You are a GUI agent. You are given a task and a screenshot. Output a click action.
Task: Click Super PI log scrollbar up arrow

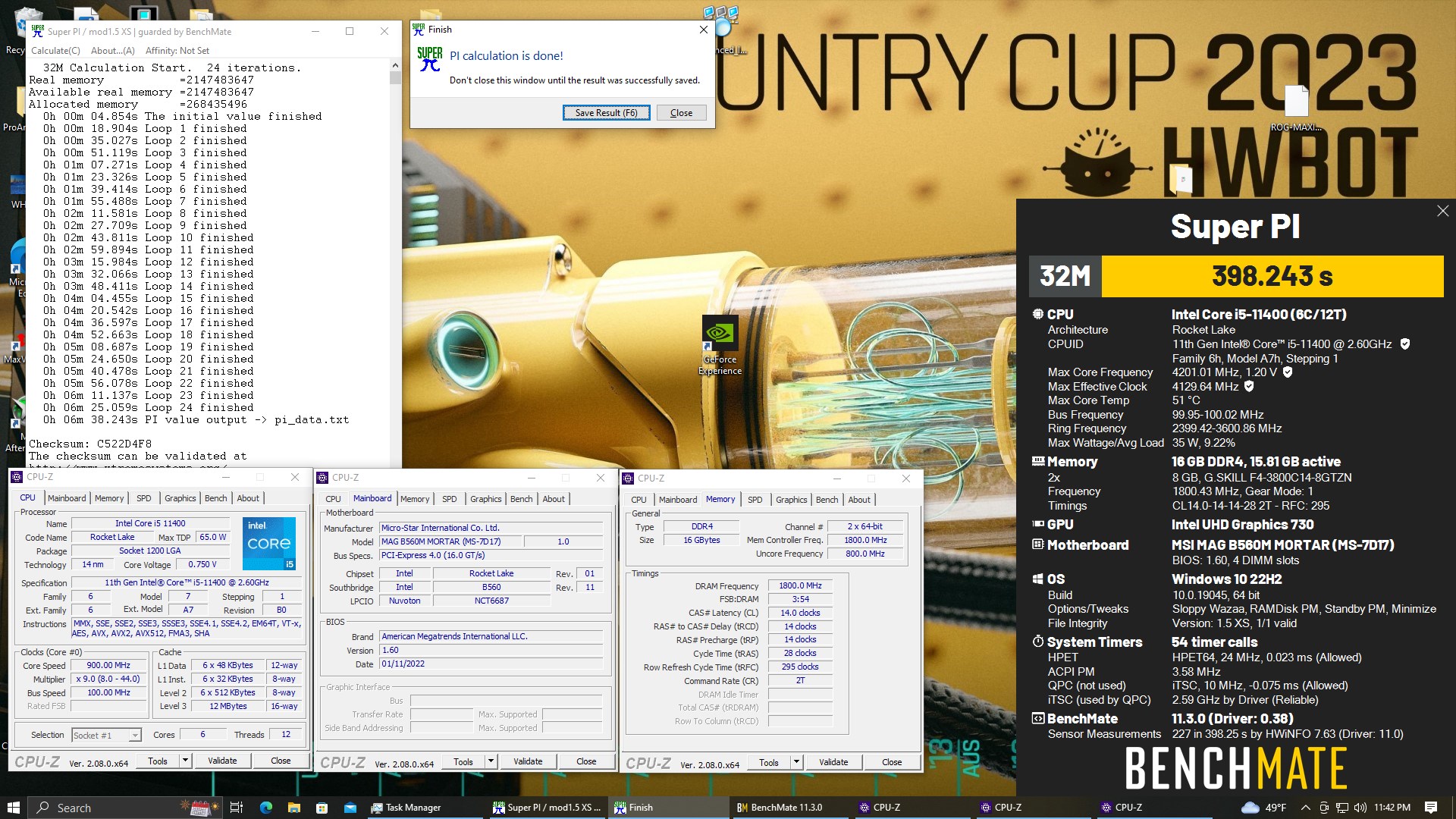click(x=395, y=66)
